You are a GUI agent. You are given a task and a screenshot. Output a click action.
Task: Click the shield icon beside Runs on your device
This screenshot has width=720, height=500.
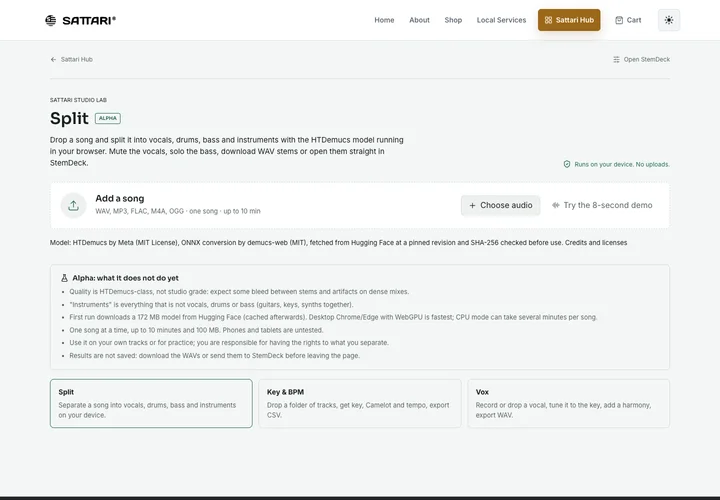click(567, 164)
